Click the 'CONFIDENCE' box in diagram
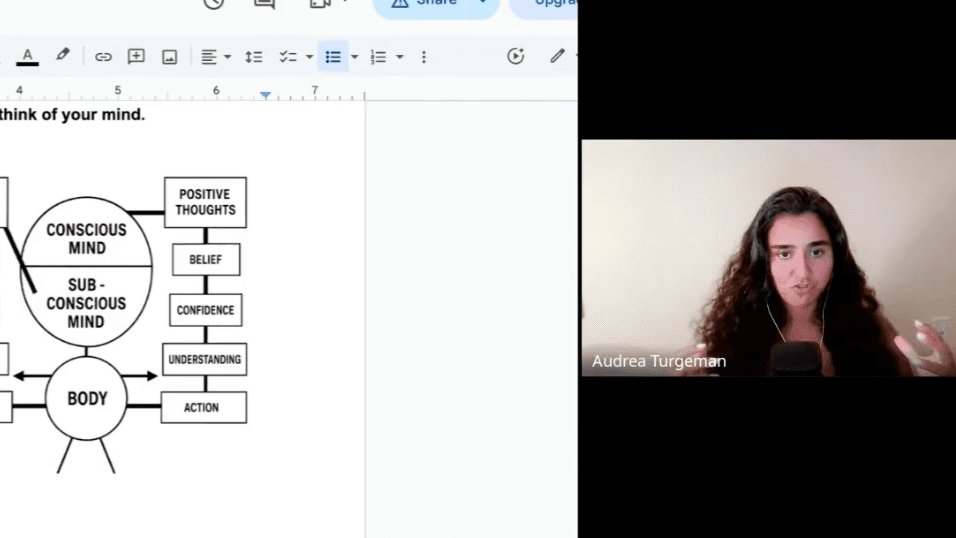The width and height of the screenshot is (956, 538). [205, 310]
